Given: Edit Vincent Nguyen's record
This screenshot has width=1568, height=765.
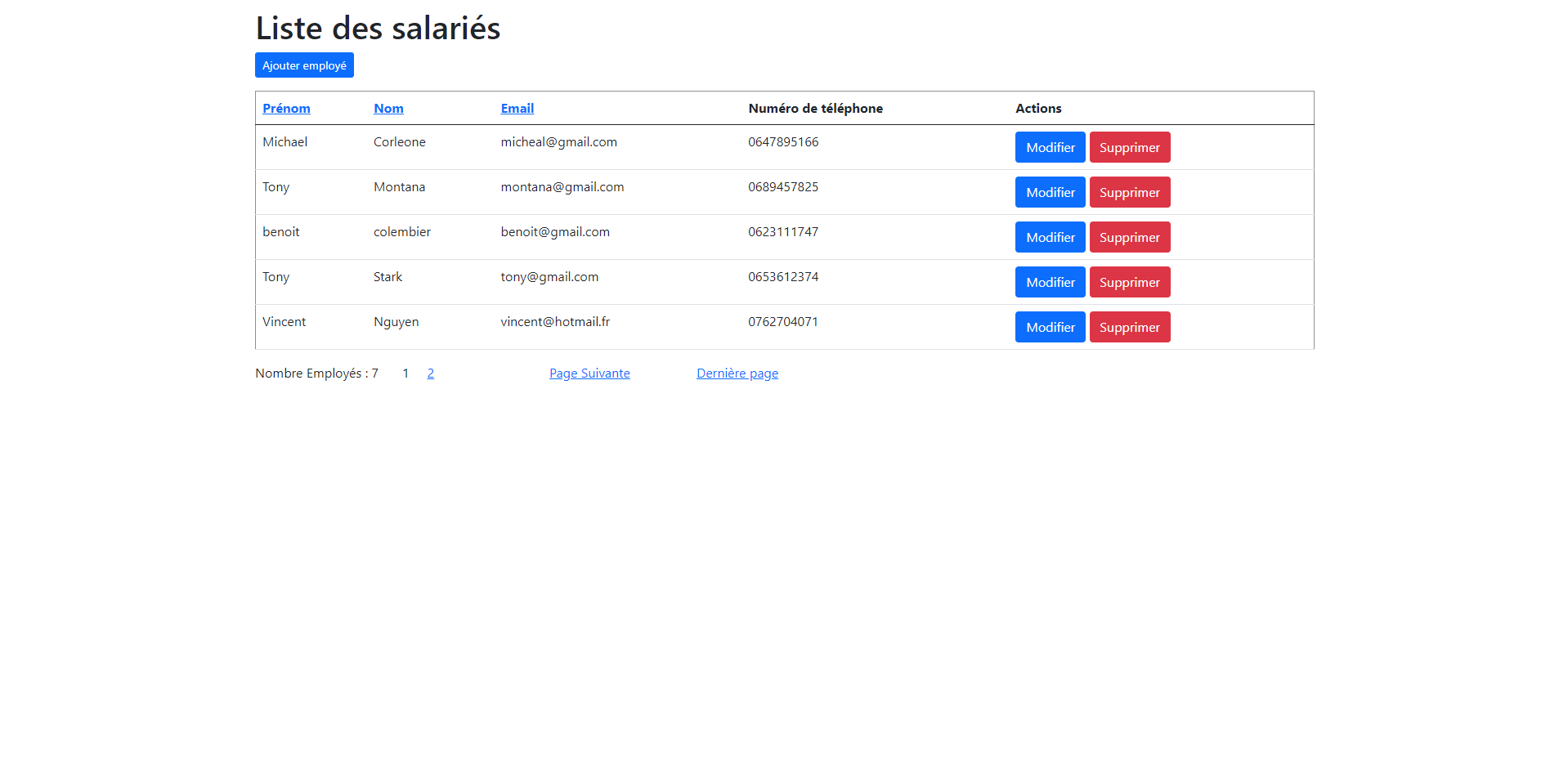Looking at the screenshot, I should click(1050, 327).
